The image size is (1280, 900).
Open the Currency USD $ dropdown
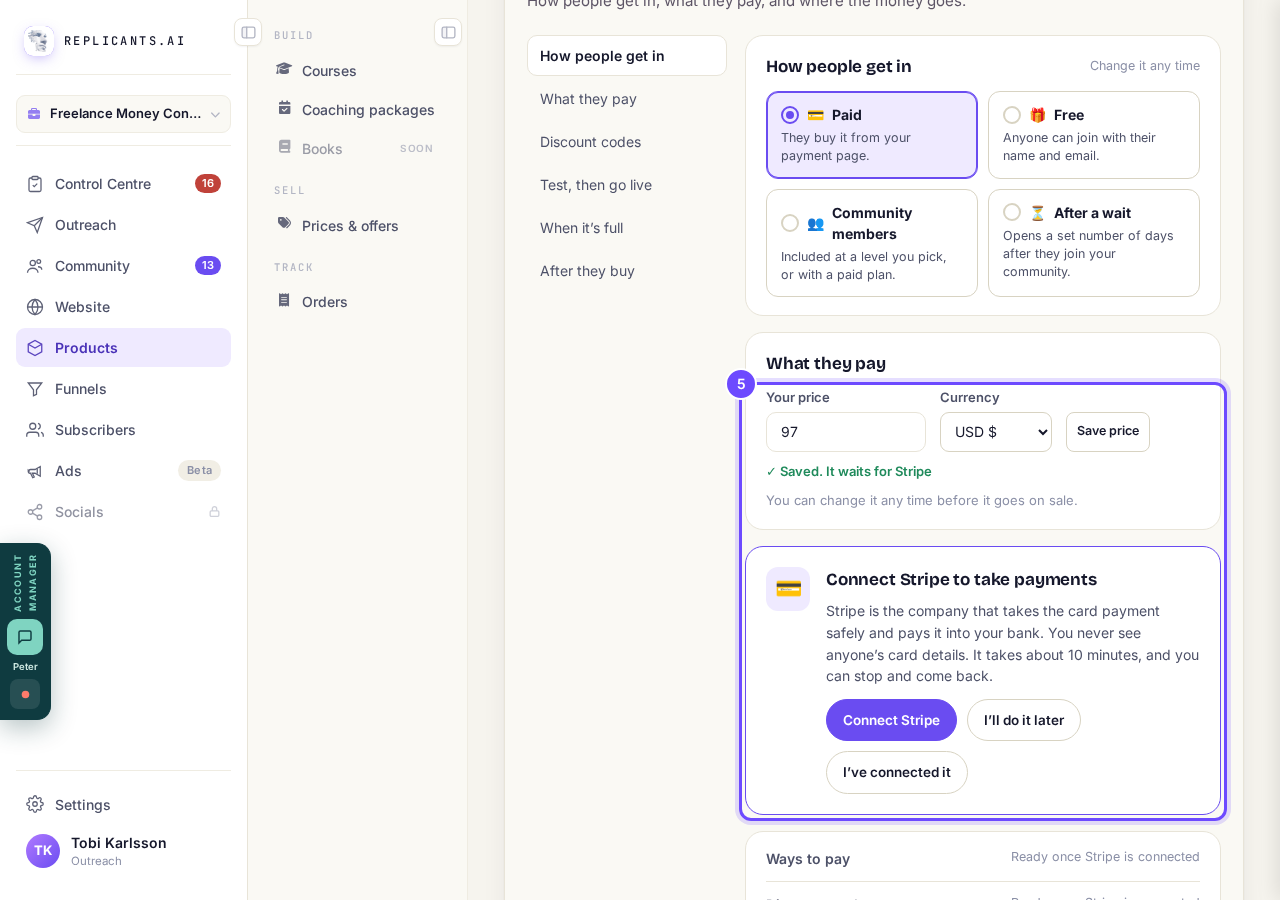(x=996, y=432)
